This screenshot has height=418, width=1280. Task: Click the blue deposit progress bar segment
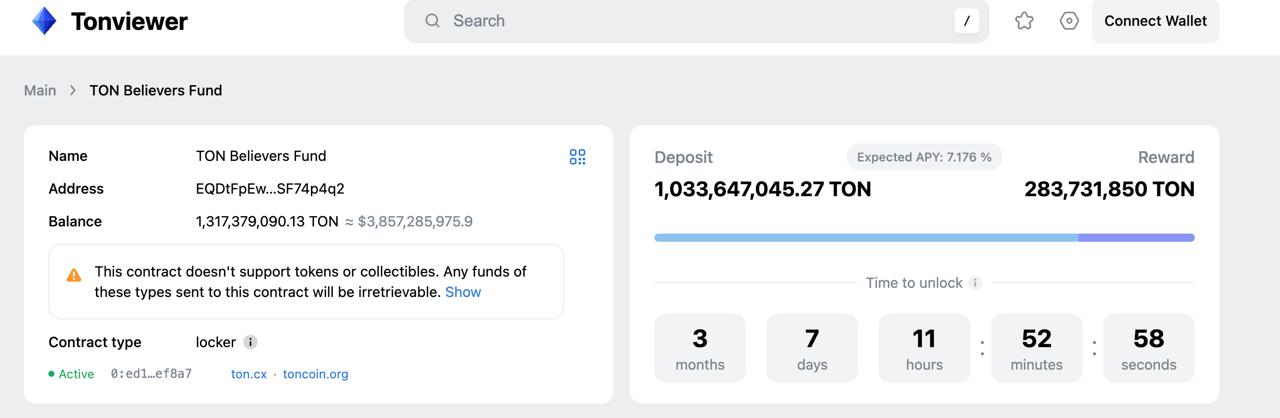[x=866, y=238]
